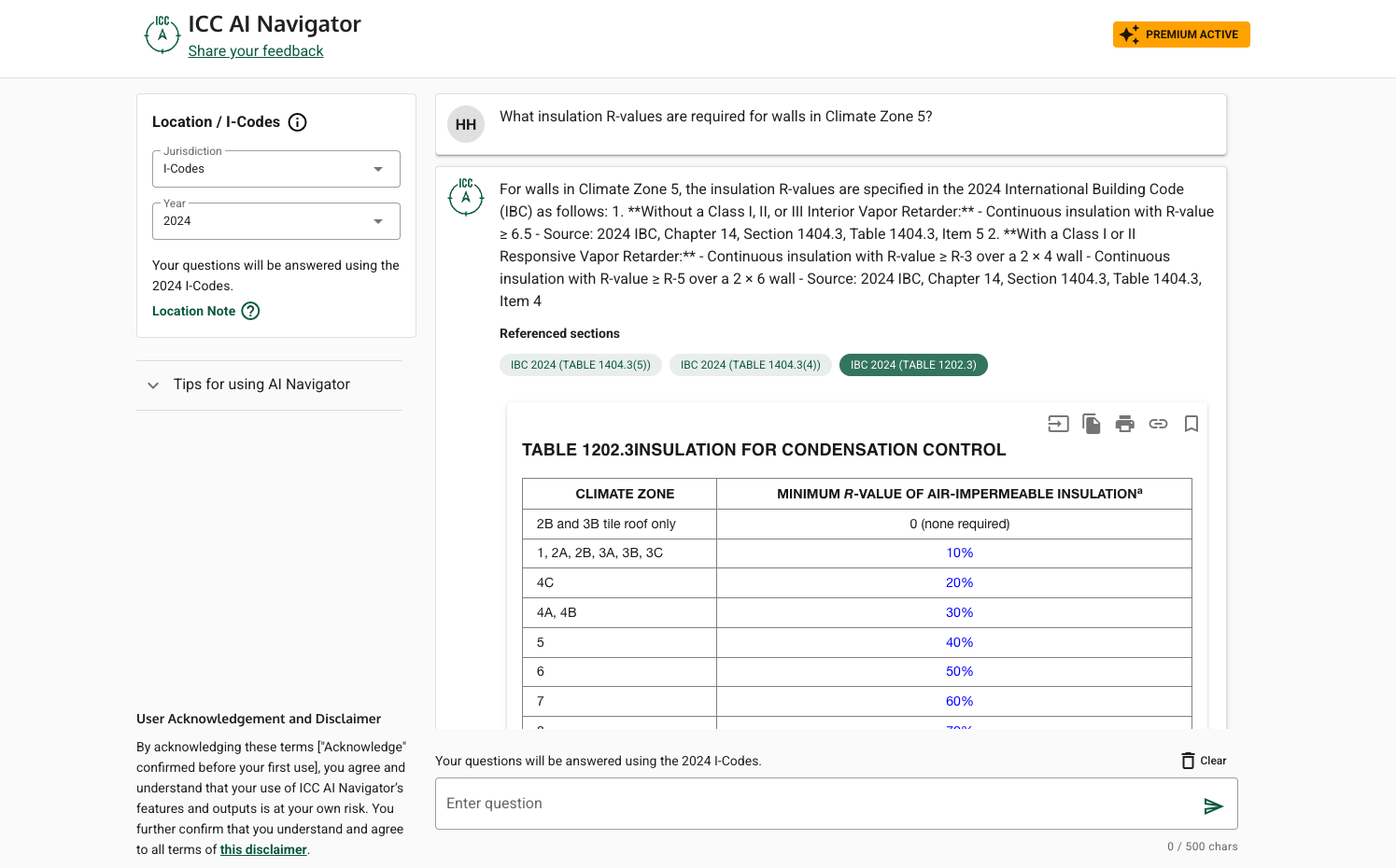Click the ICC assistant avatar in the answer

click(466, 197)
